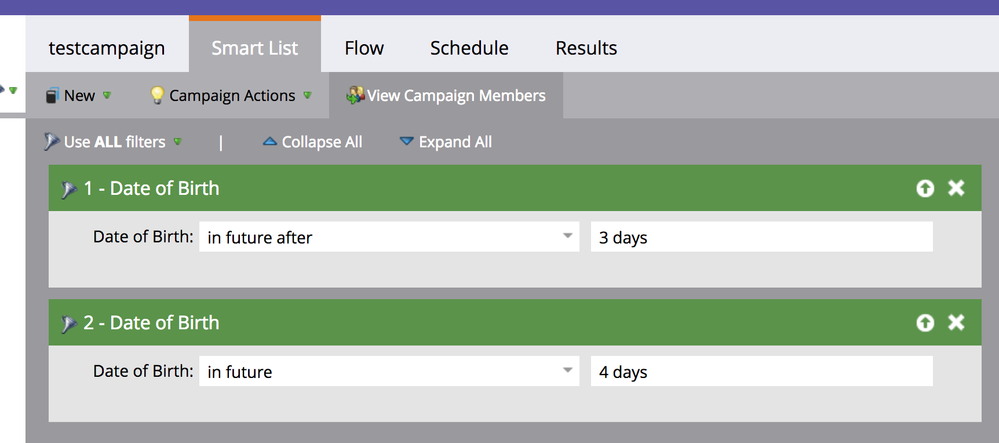Switch to the Flow tab
999x443 pixels.
point(364,48)
